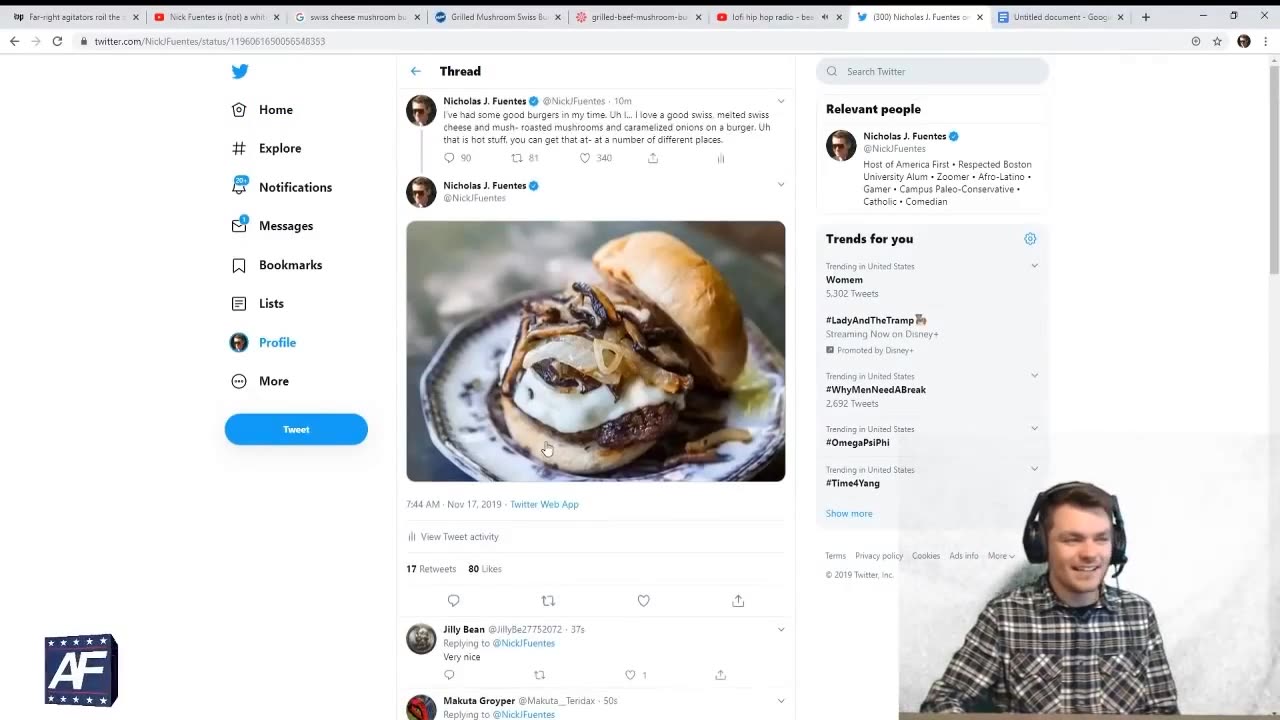
Task: View analytics icon of first tweet
Action: point(720,158)
